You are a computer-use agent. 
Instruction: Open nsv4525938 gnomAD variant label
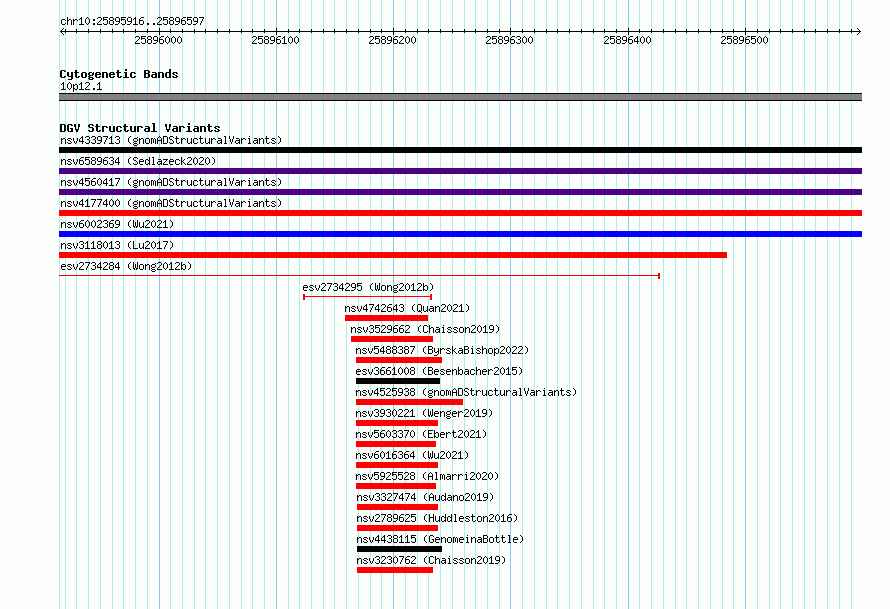coord(466,392)
